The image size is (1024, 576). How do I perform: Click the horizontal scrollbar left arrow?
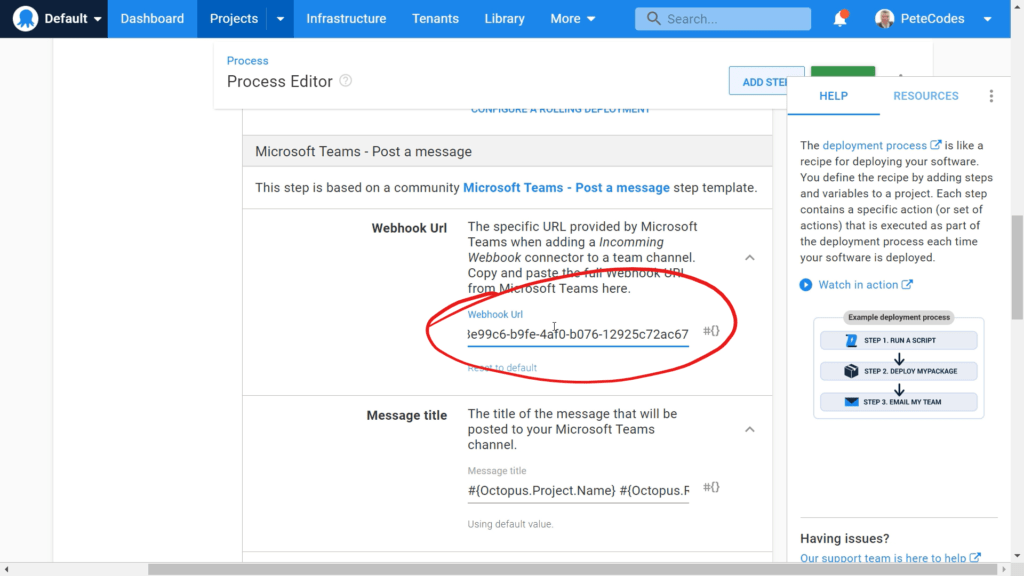[x=7, y=569]
